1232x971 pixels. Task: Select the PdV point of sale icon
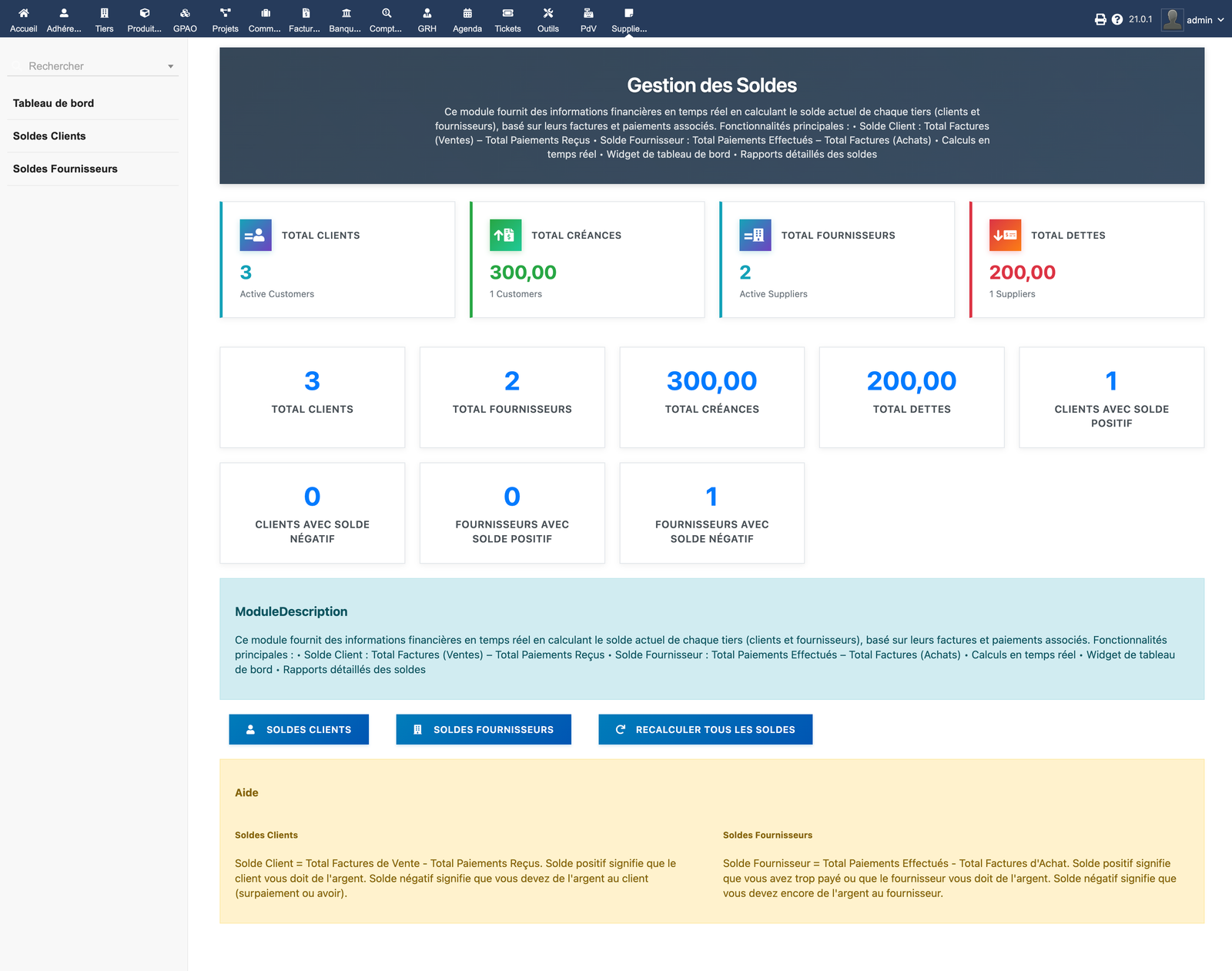pos(588,18)
